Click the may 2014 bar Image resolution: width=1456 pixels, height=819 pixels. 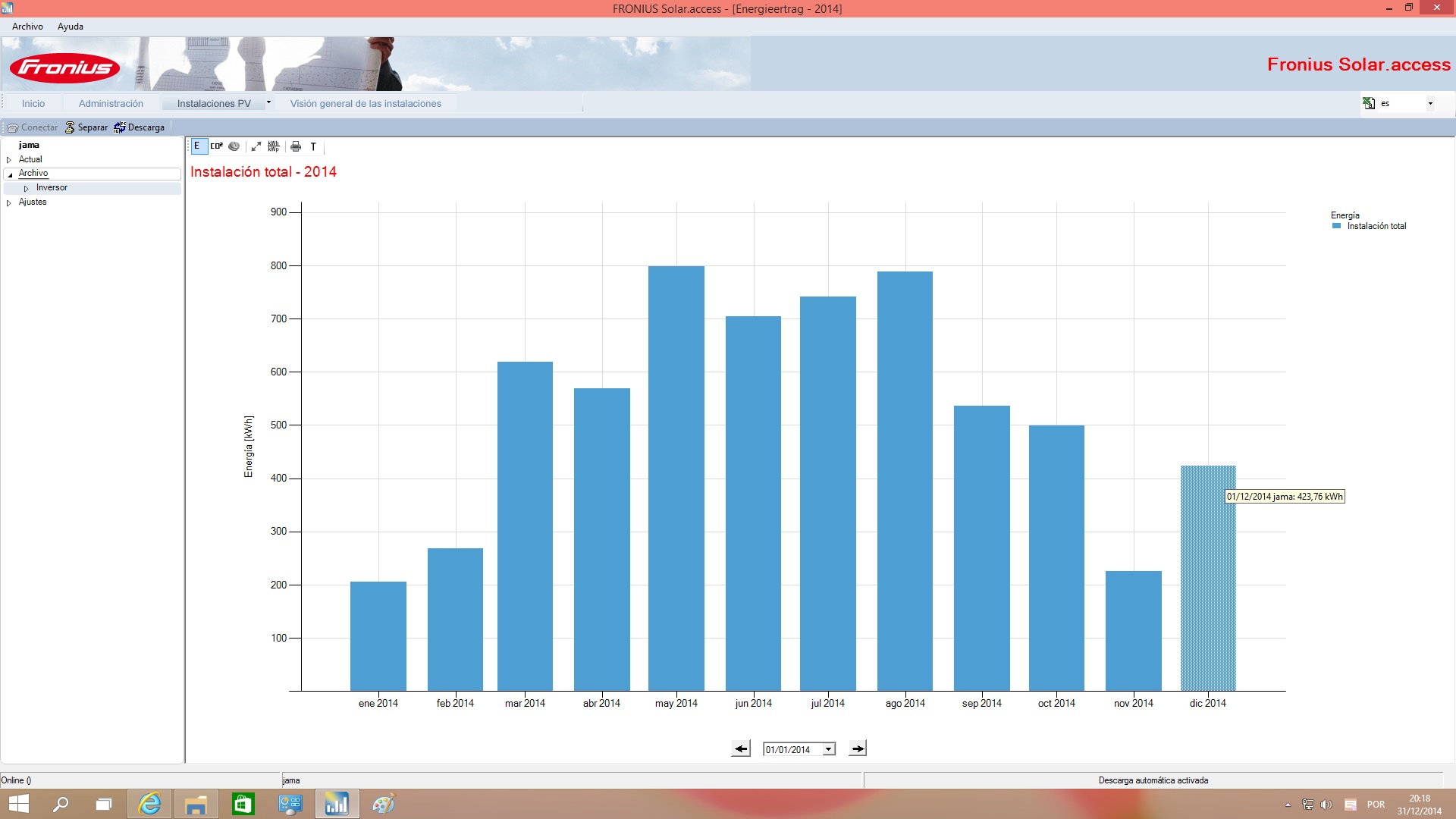(x=676, y=479)
